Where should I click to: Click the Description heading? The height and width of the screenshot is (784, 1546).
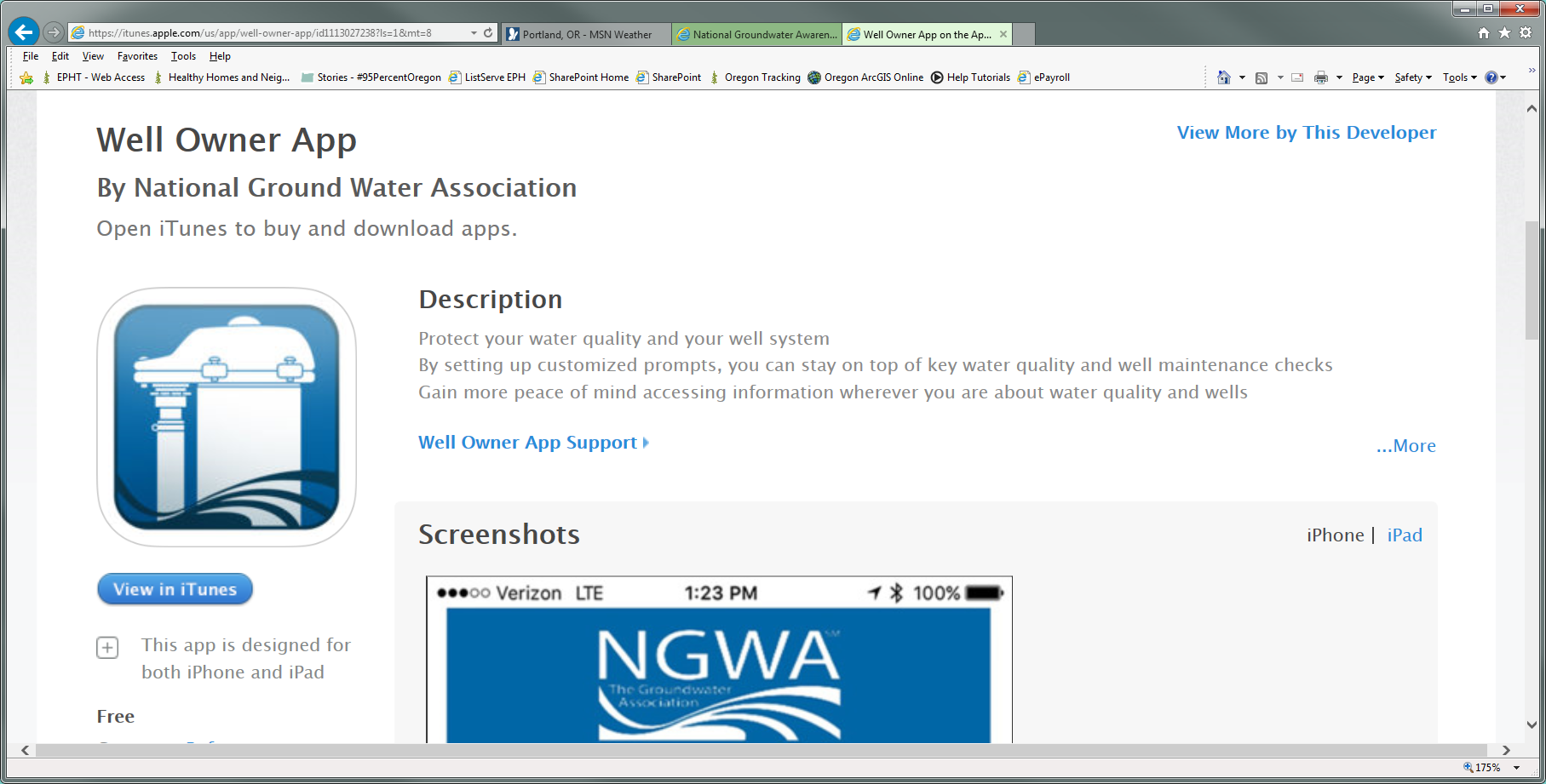(x=491, y=300)
